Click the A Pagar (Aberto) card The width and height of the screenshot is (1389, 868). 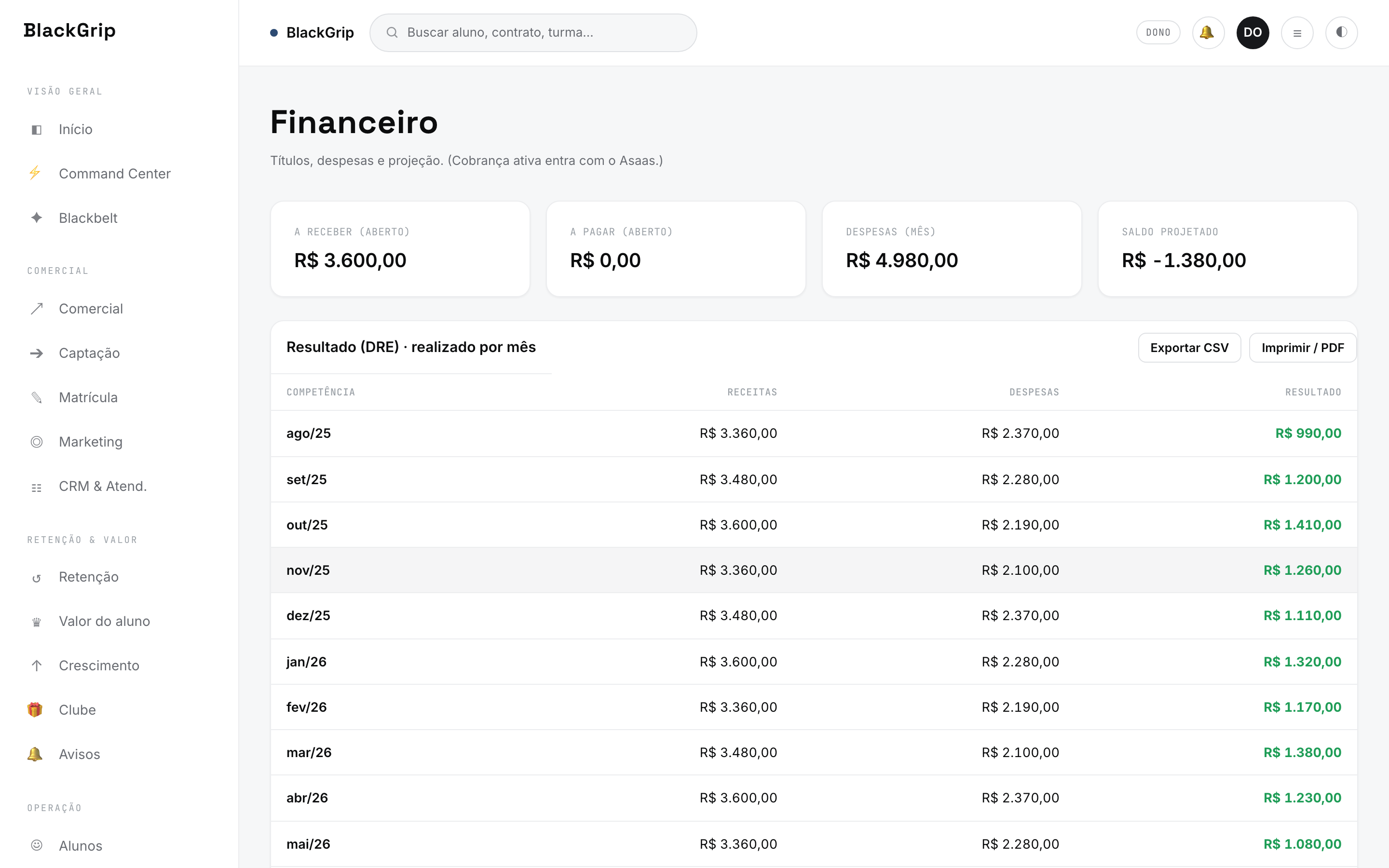676,248
